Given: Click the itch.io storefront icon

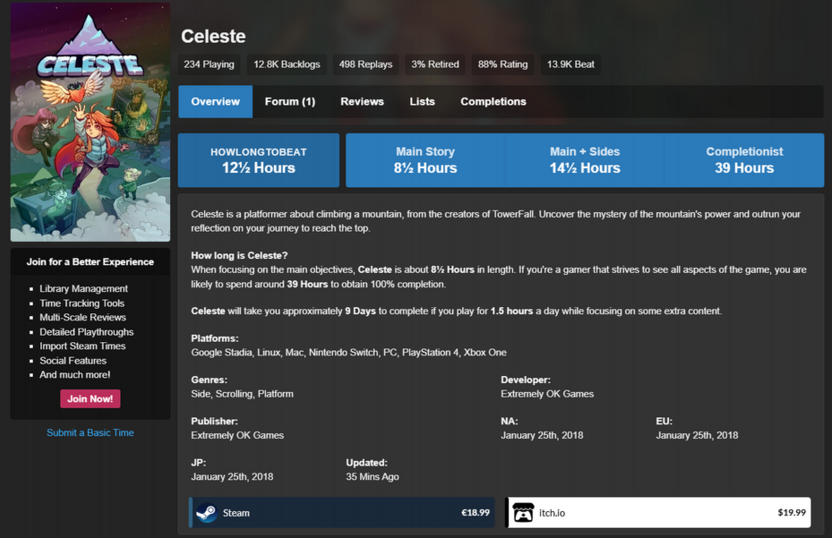Looking at the screenshot, I should (x=523, y=513).
